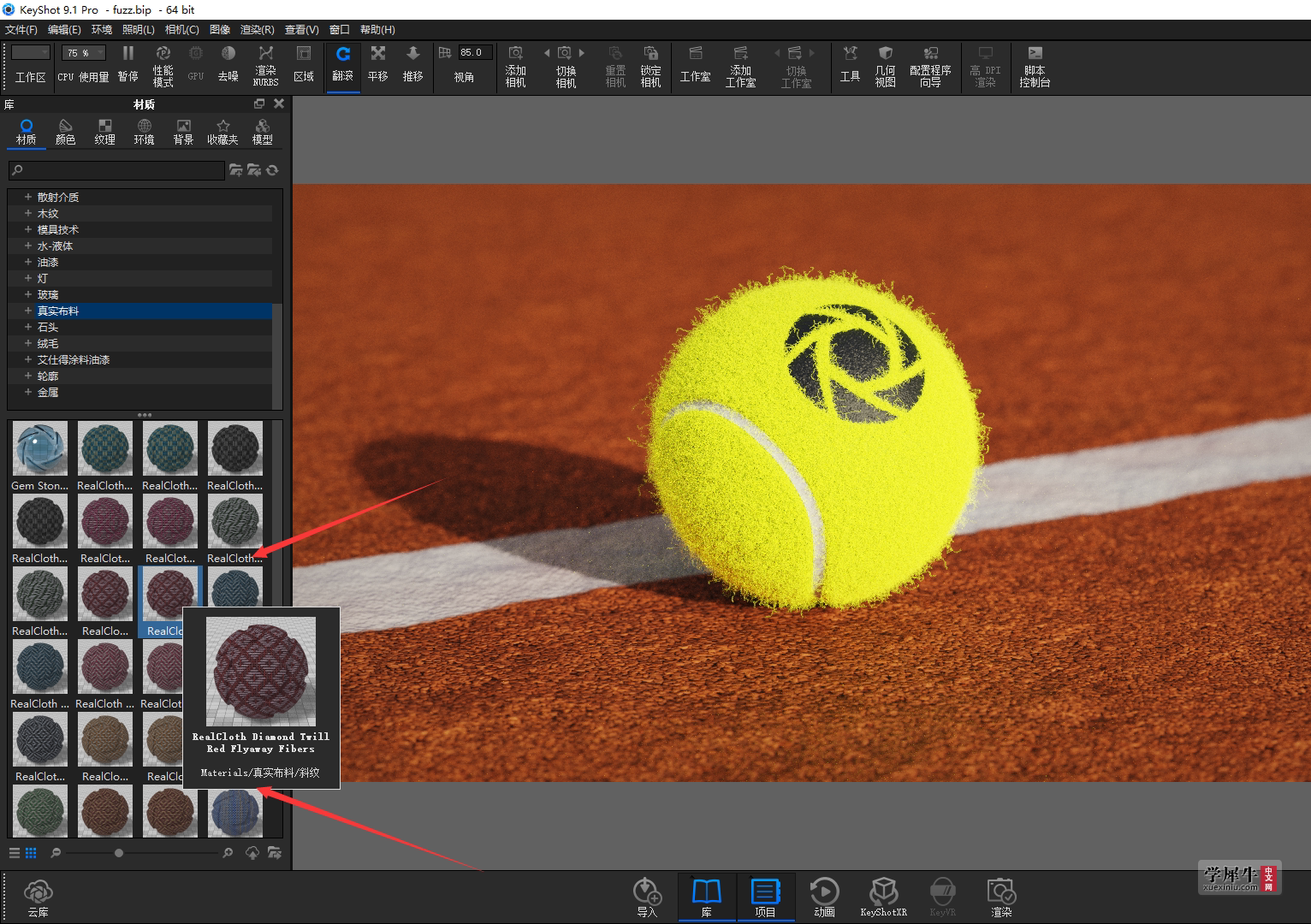Expand the 玻璃 folder
This screenshot has height=924, width=1311.
click(x=28, y=294)
